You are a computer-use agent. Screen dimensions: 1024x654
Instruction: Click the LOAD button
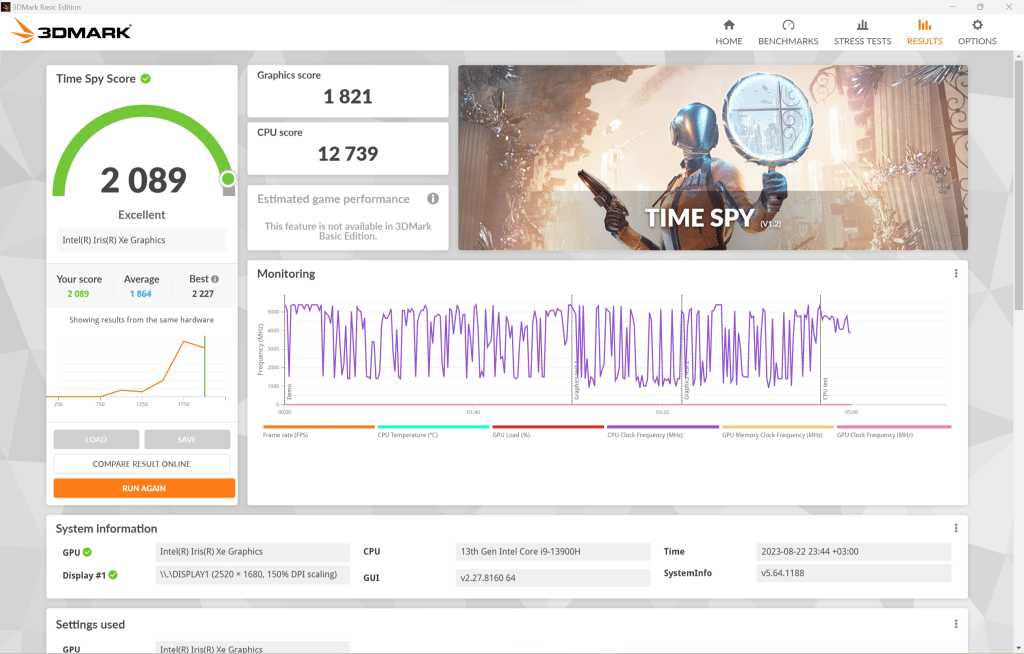click(x=96, y=439)
